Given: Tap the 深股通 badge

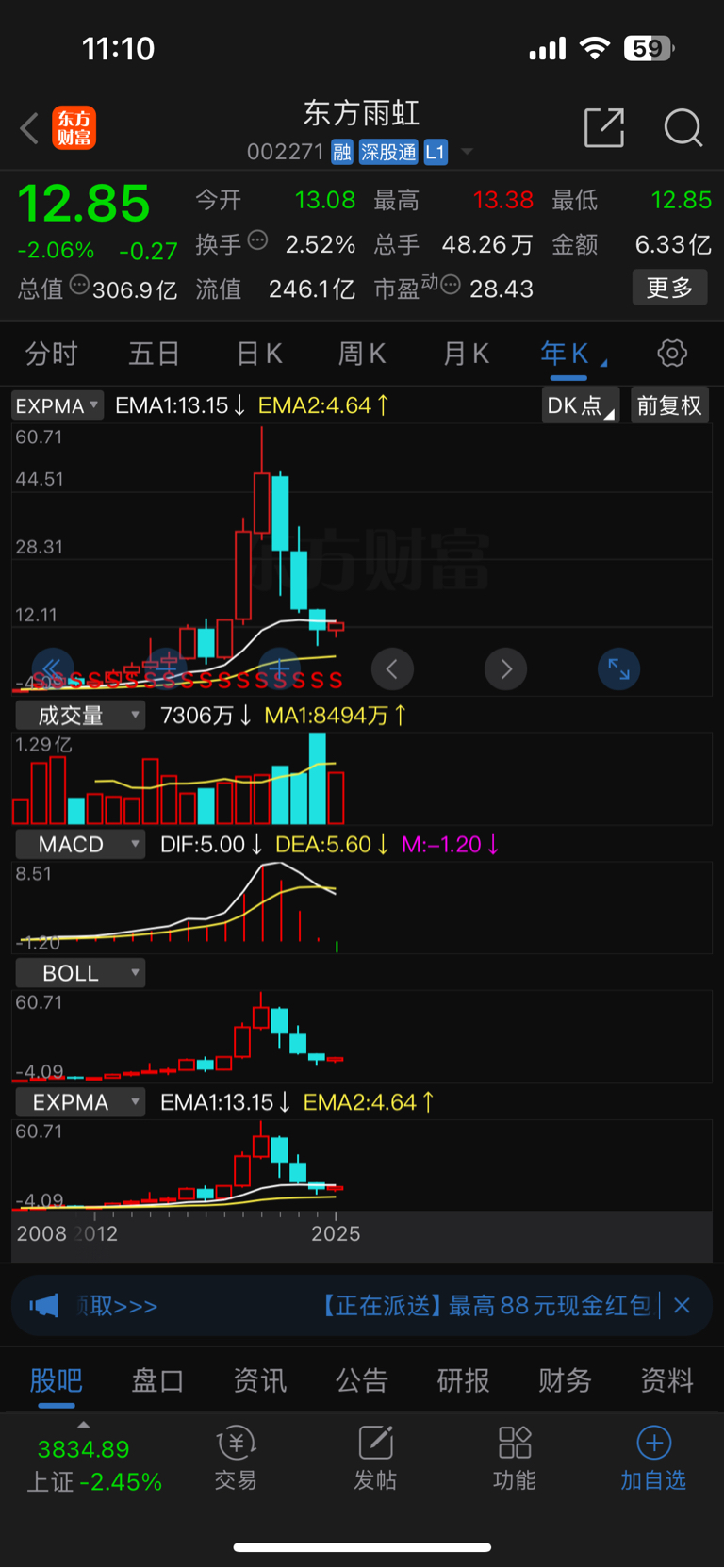Looking at the screenshot, I should point(388,152).
